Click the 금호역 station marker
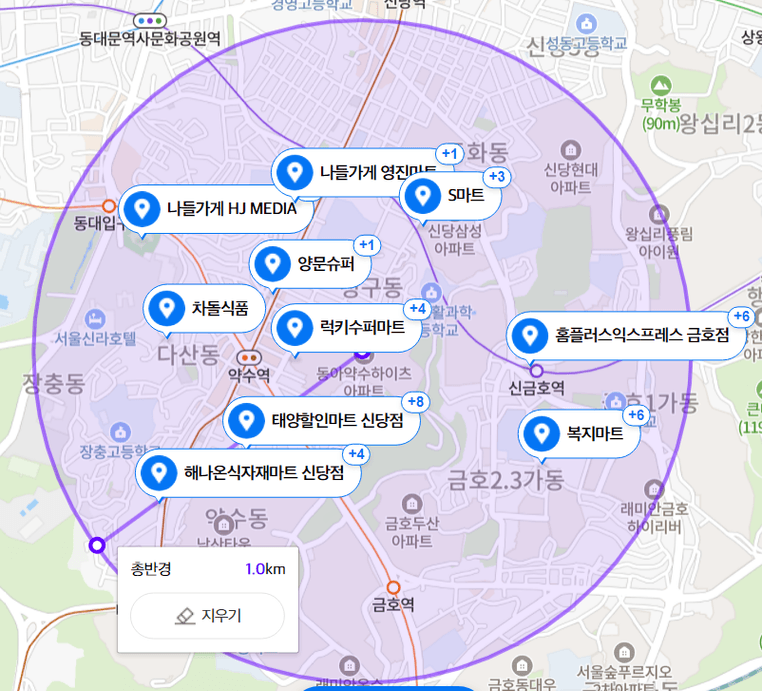 pos(393,587)
